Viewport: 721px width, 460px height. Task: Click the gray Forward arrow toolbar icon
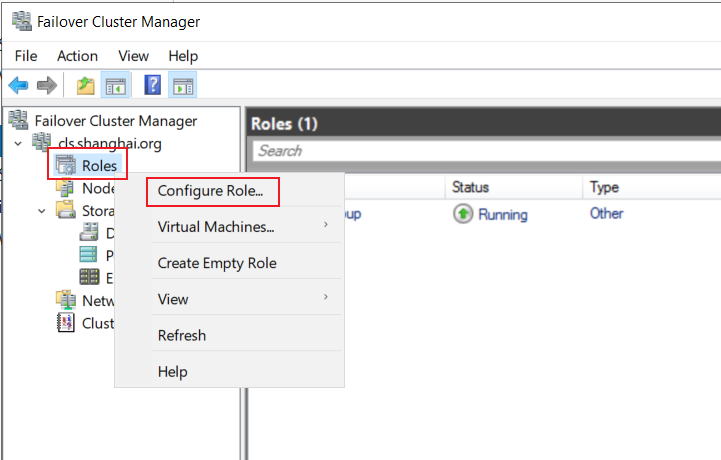[47, 85]
